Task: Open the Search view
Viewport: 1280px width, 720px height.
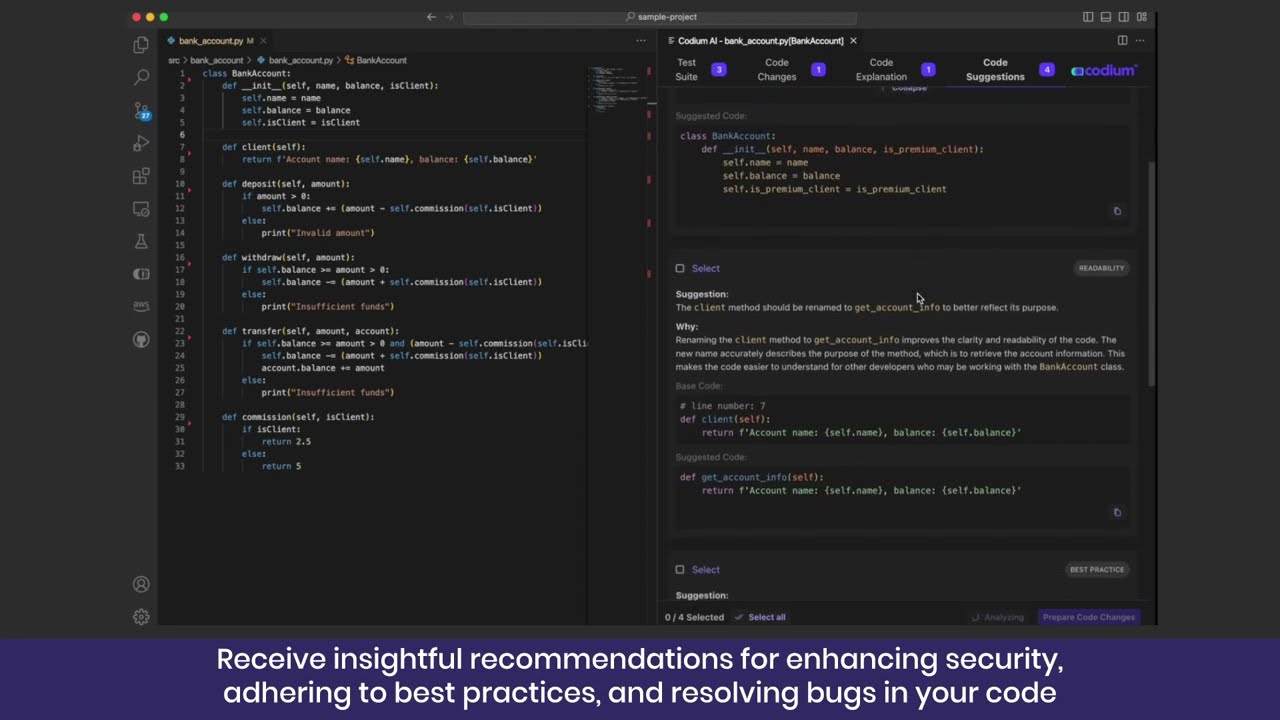Action: (x=141, y=77)
